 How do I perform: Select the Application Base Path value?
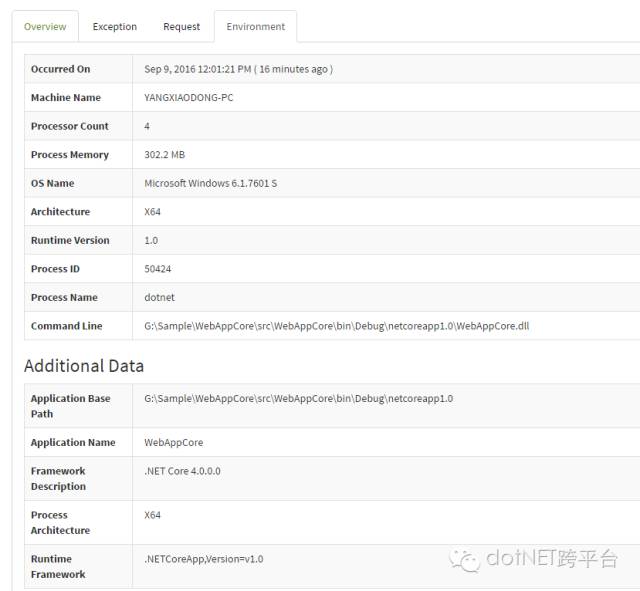pyautogui.click(x=298, y=398)
